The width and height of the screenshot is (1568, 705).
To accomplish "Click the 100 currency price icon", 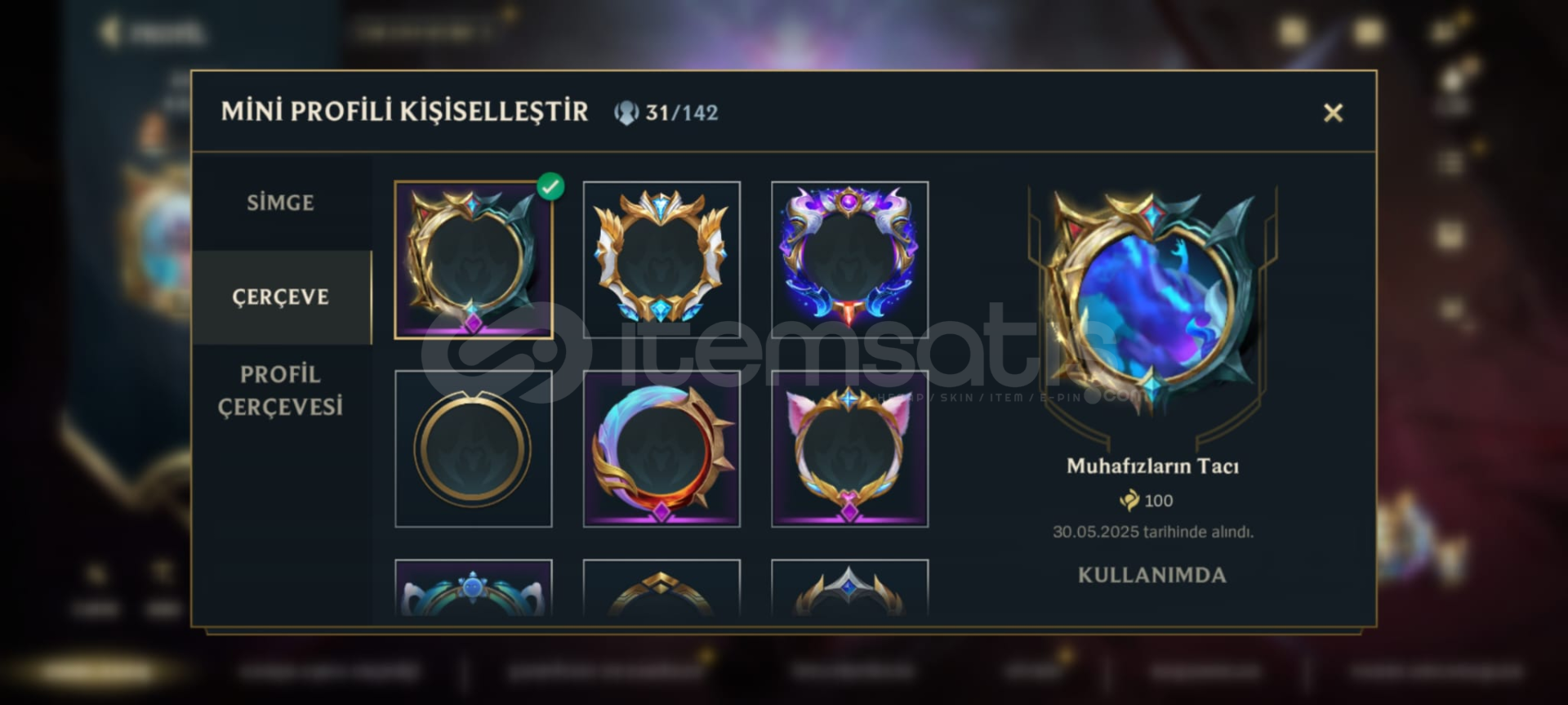I will pos(1129,500).
